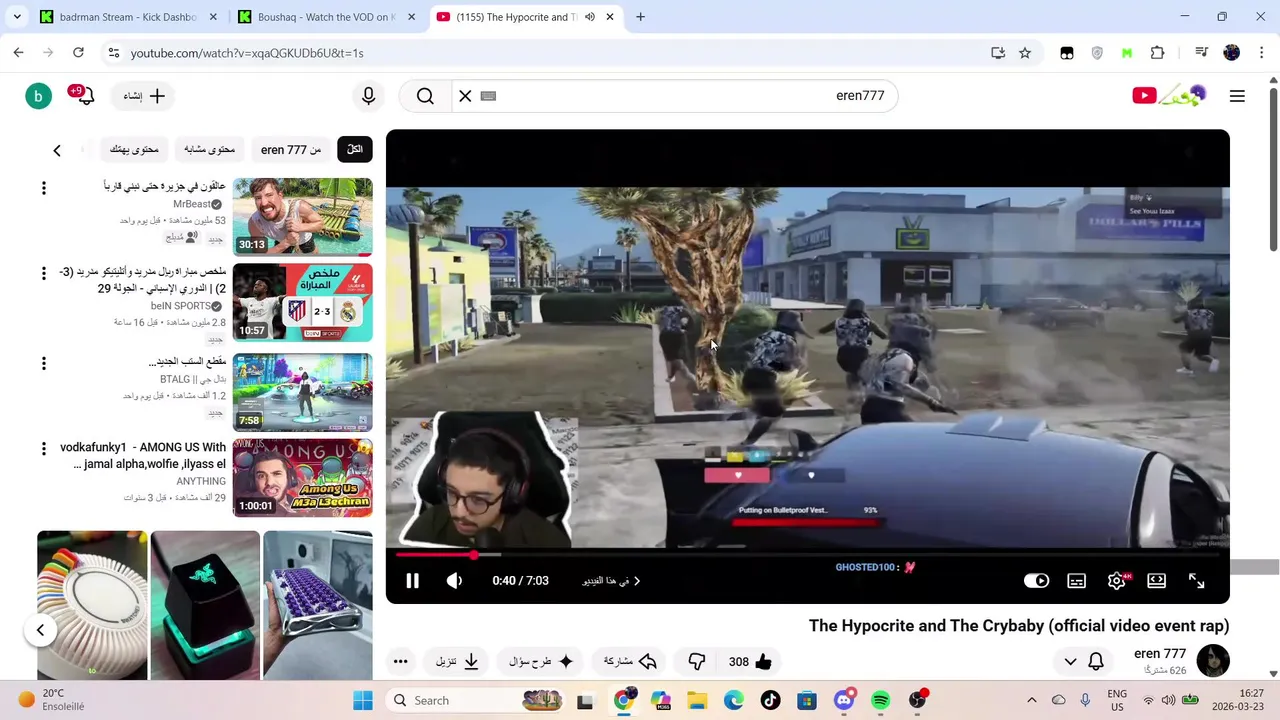Viewport: 1280px width, 720px height.
Task: Dislike the video with thumbs down
Action: [x=697, y=661]
